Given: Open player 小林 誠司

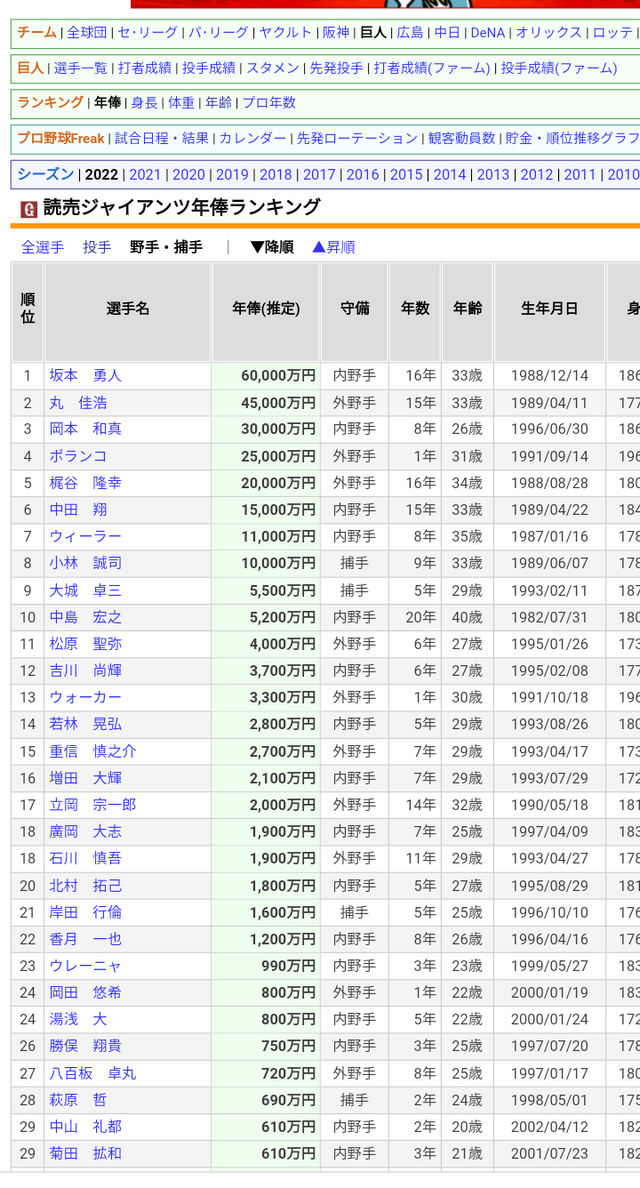Looking at the screenshot, I should click(x=86, y=563).
